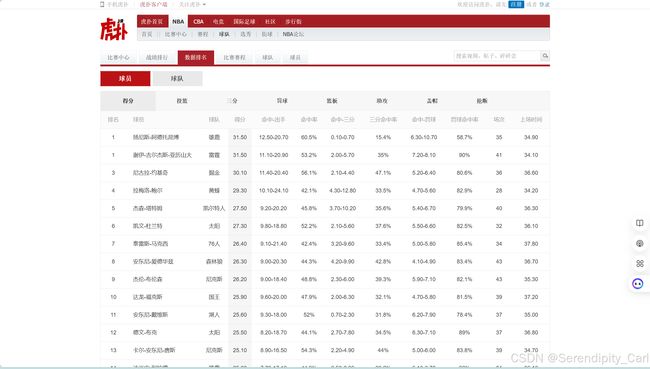Image resolution: width=650 pixels, height=369 pixels.
Task: Open player 卡尔-安东尼-唐斯
Action: (x=154, y=350)
